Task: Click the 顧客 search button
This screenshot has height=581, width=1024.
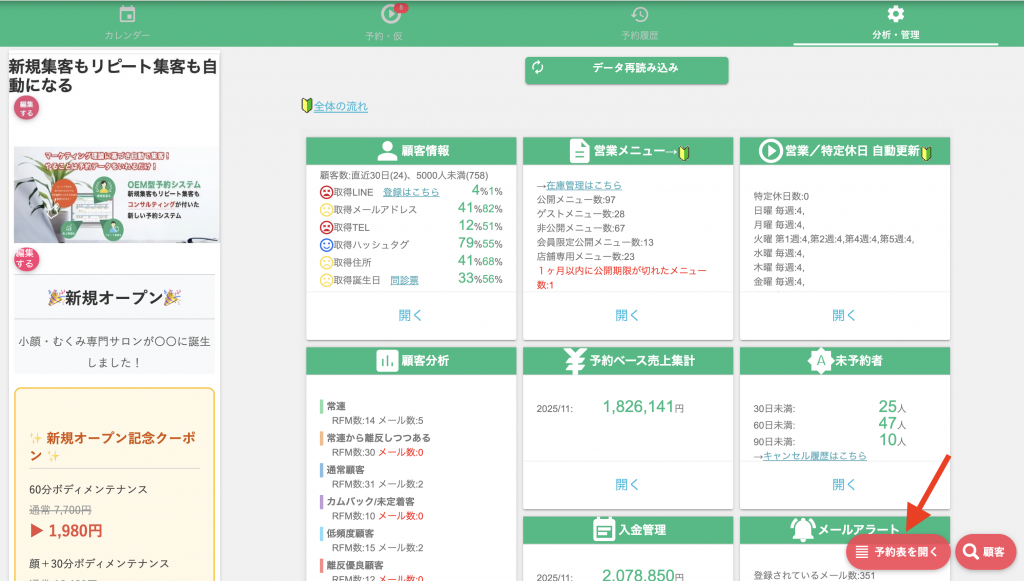Action: point(985,551)
